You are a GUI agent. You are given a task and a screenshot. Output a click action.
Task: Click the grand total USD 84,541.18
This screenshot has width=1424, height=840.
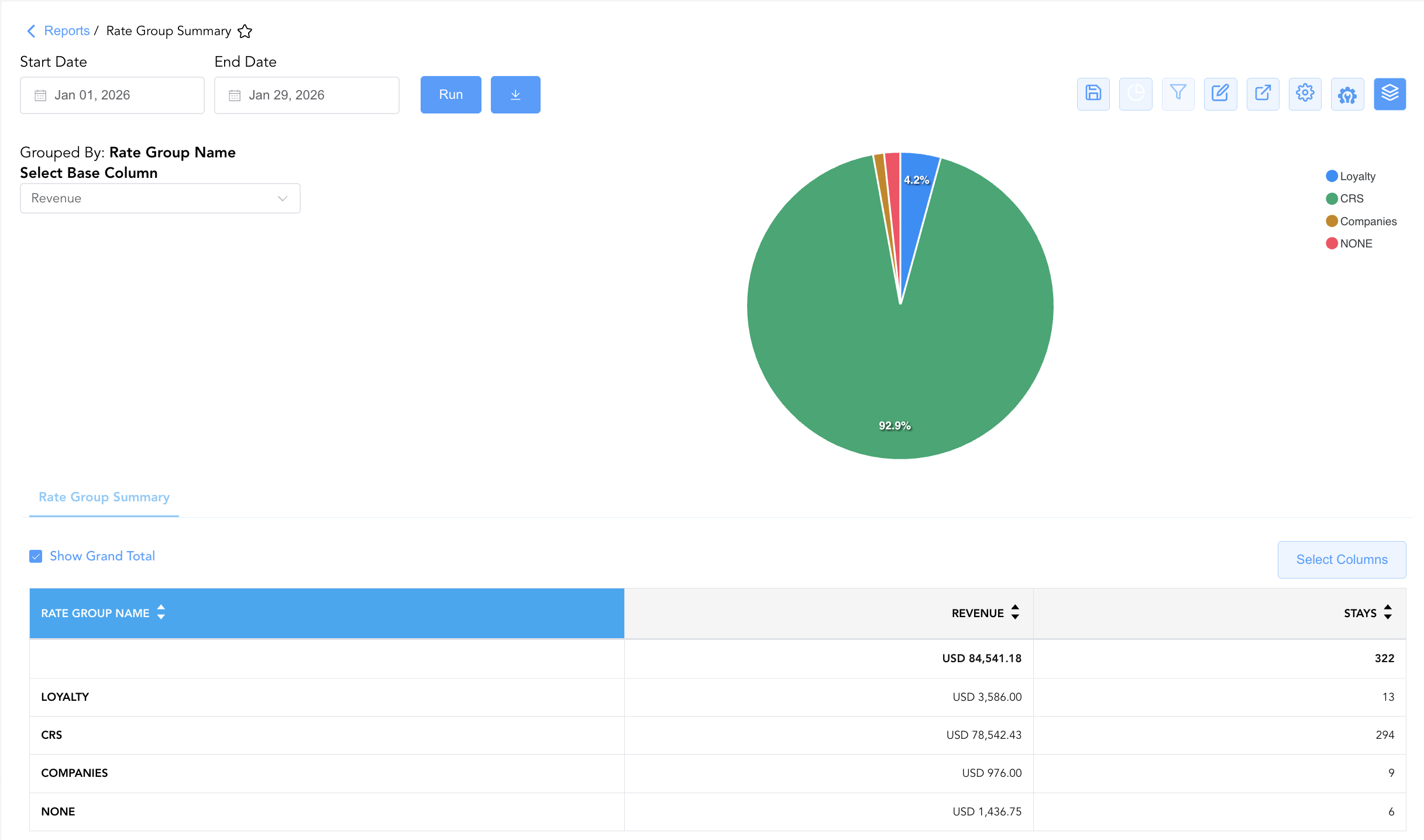[x=982, y=658]
